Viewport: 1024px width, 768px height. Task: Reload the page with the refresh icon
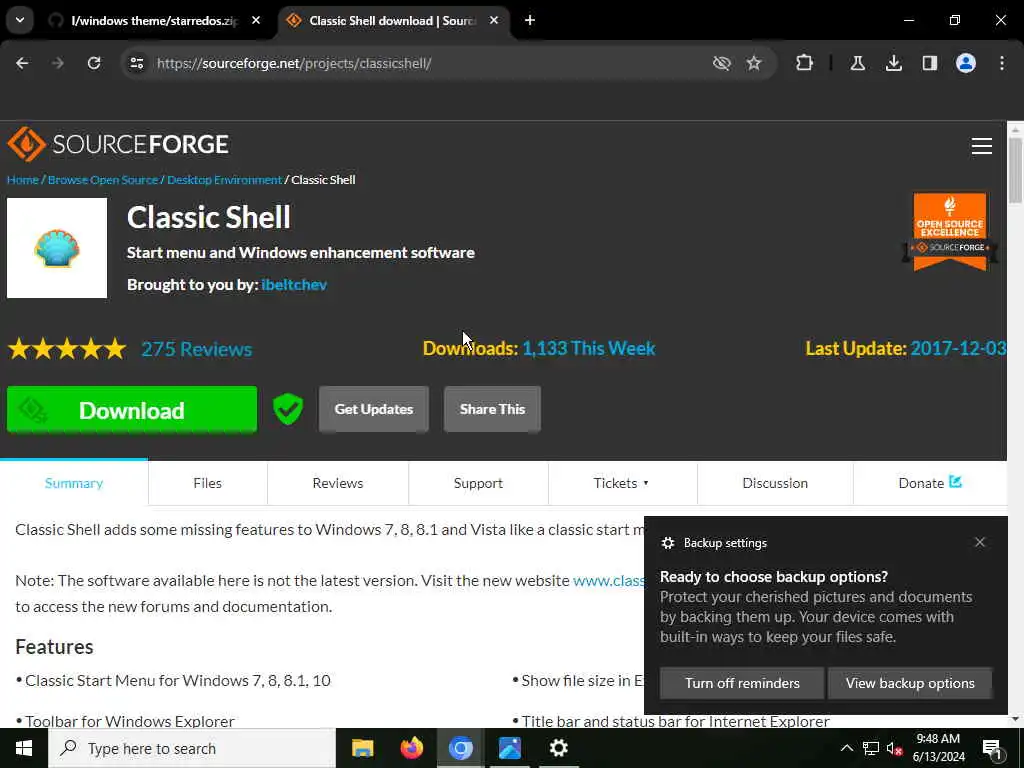point(94,63)
